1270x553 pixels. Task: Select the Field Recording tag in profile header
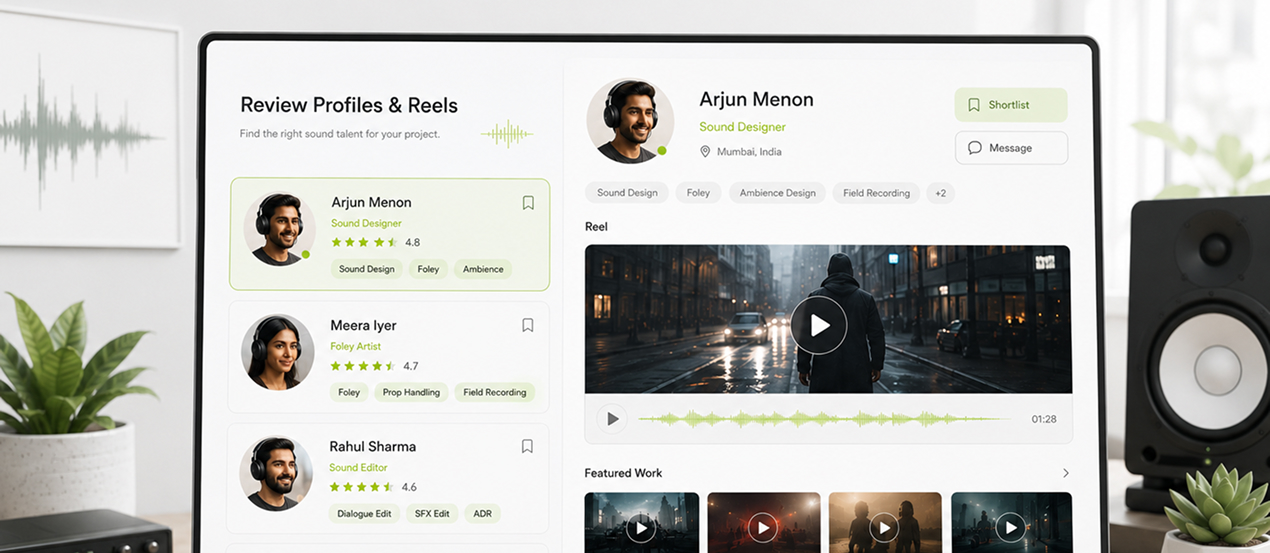(x=876, y=193)
